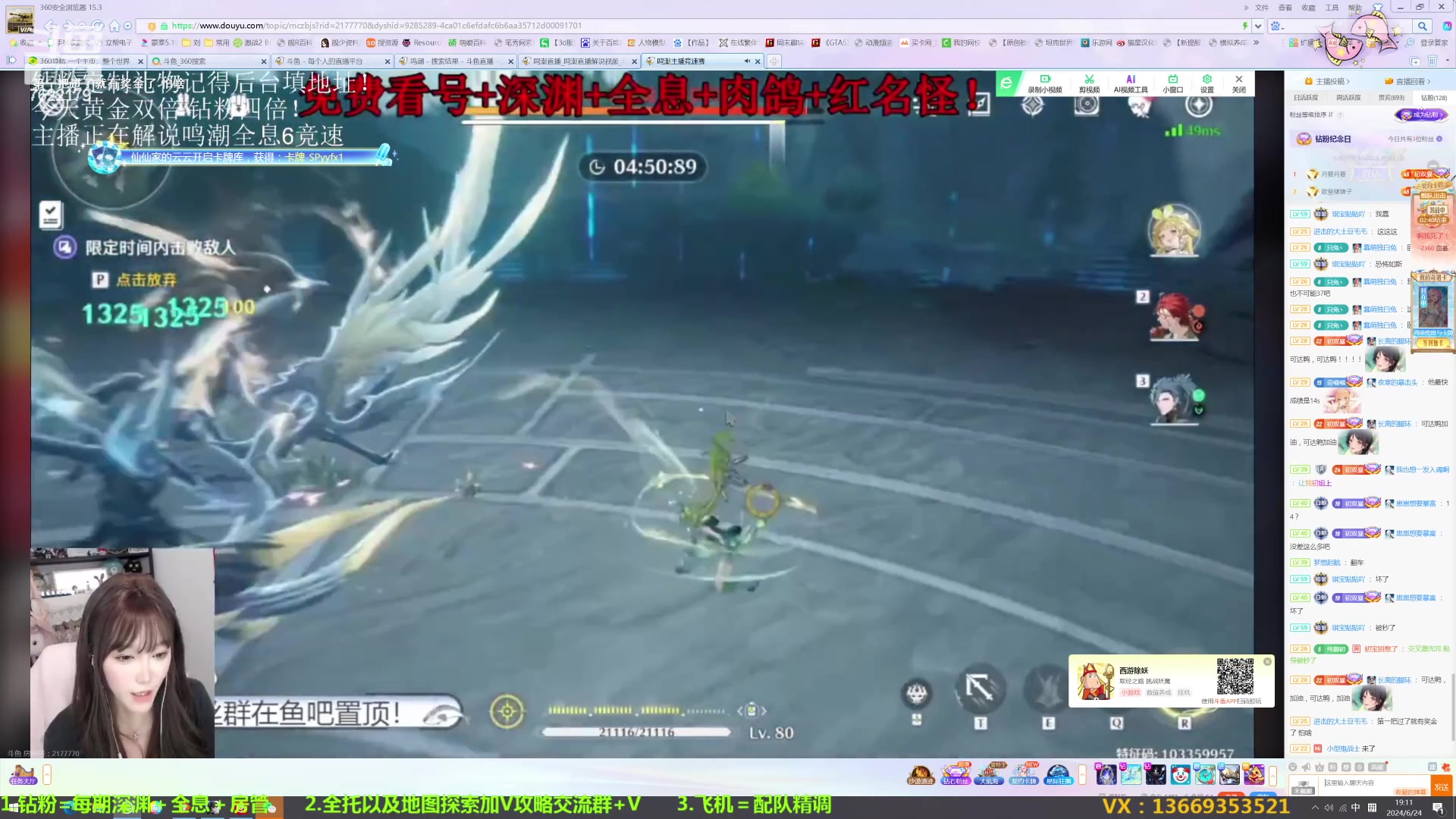The image size is (1456, 819).
Task: Switch to 鸣潮 - 搜索结果 tab
Action: coord(455,61)
